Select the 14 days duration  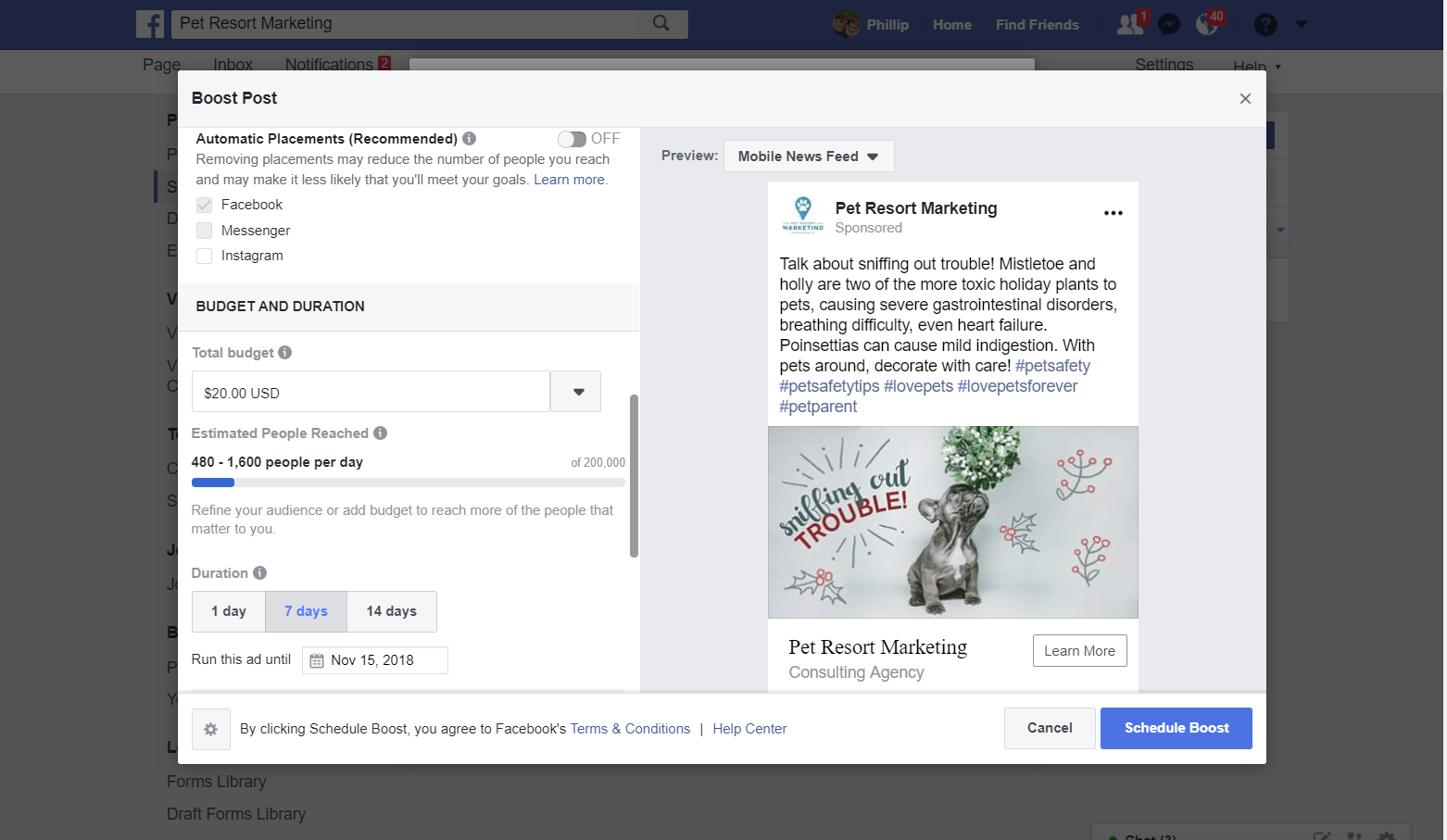[x=392, y=611]
